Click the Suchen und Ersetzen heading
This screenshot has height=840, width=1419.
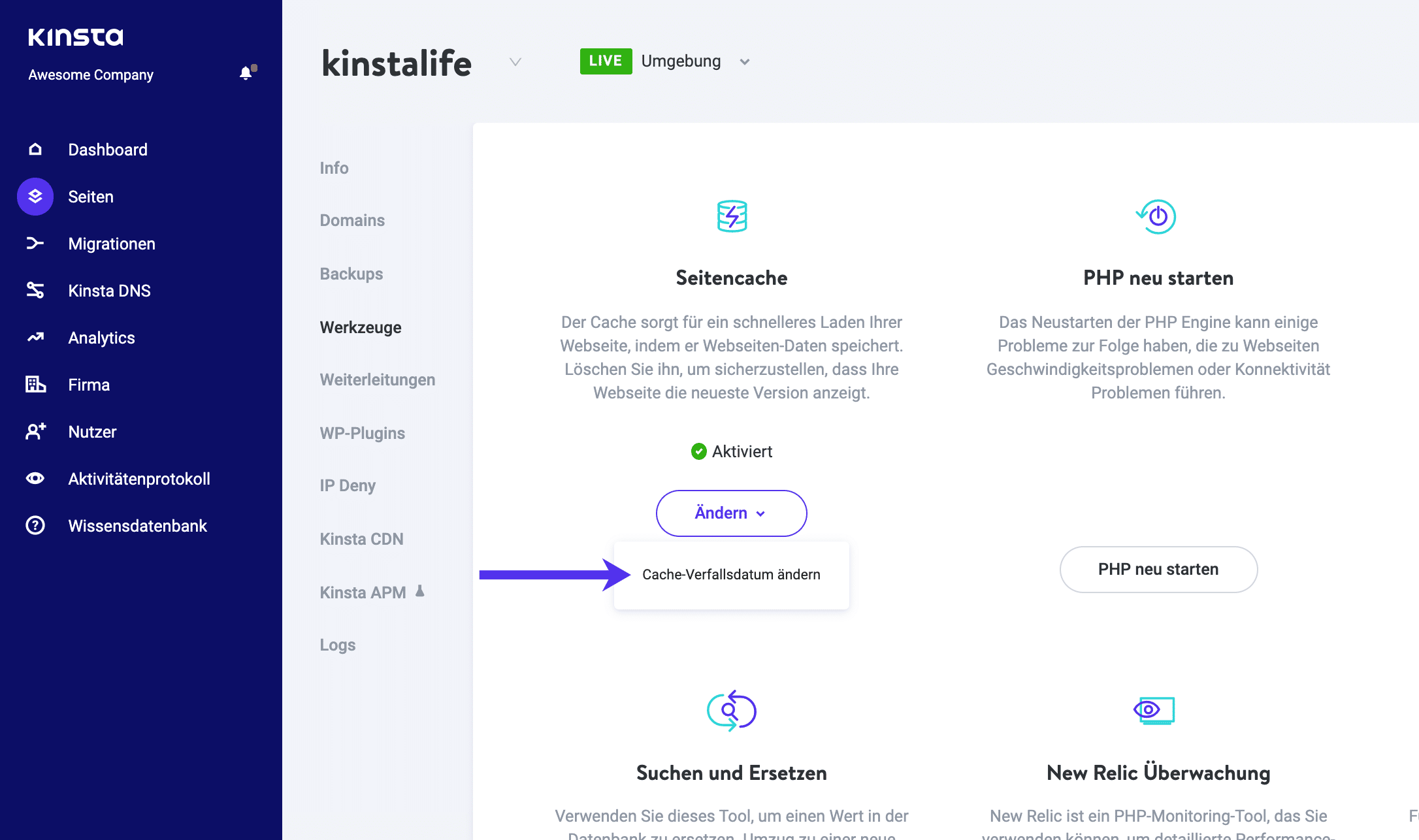[x=732, y=773]
